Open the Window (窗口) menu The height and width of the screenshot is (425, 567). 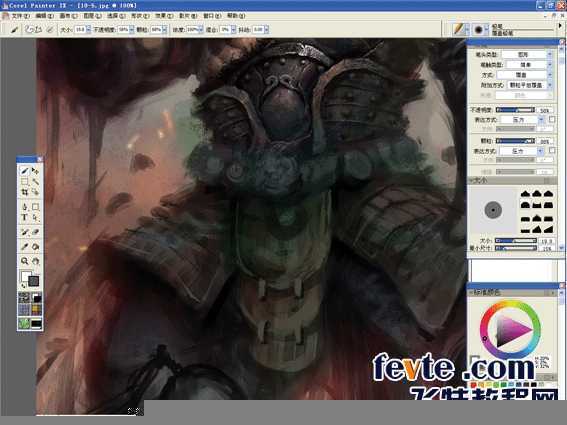click(x=212, y=16)
